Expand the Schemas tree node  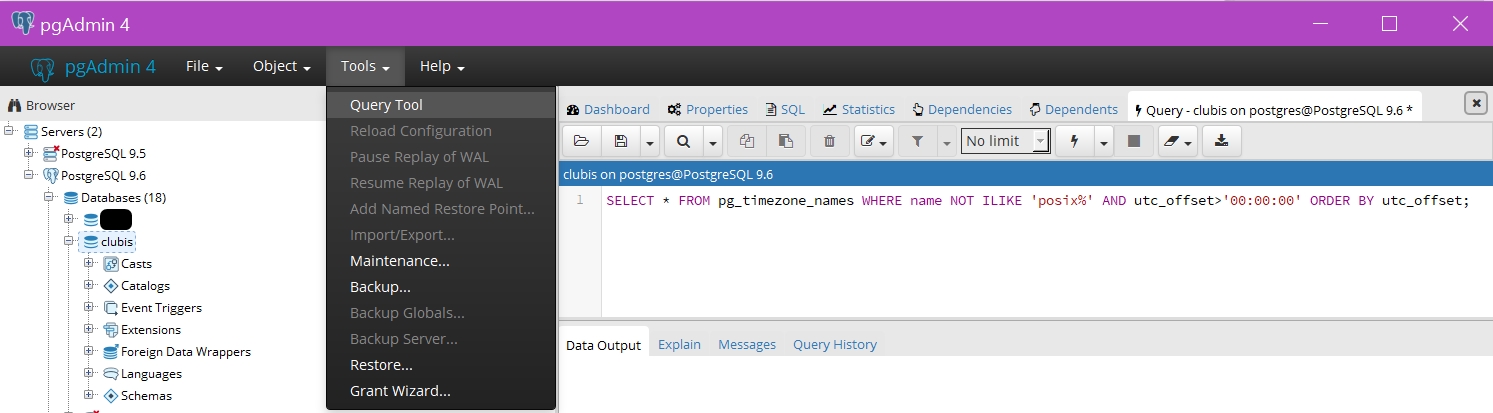click(x=89, y=395)
